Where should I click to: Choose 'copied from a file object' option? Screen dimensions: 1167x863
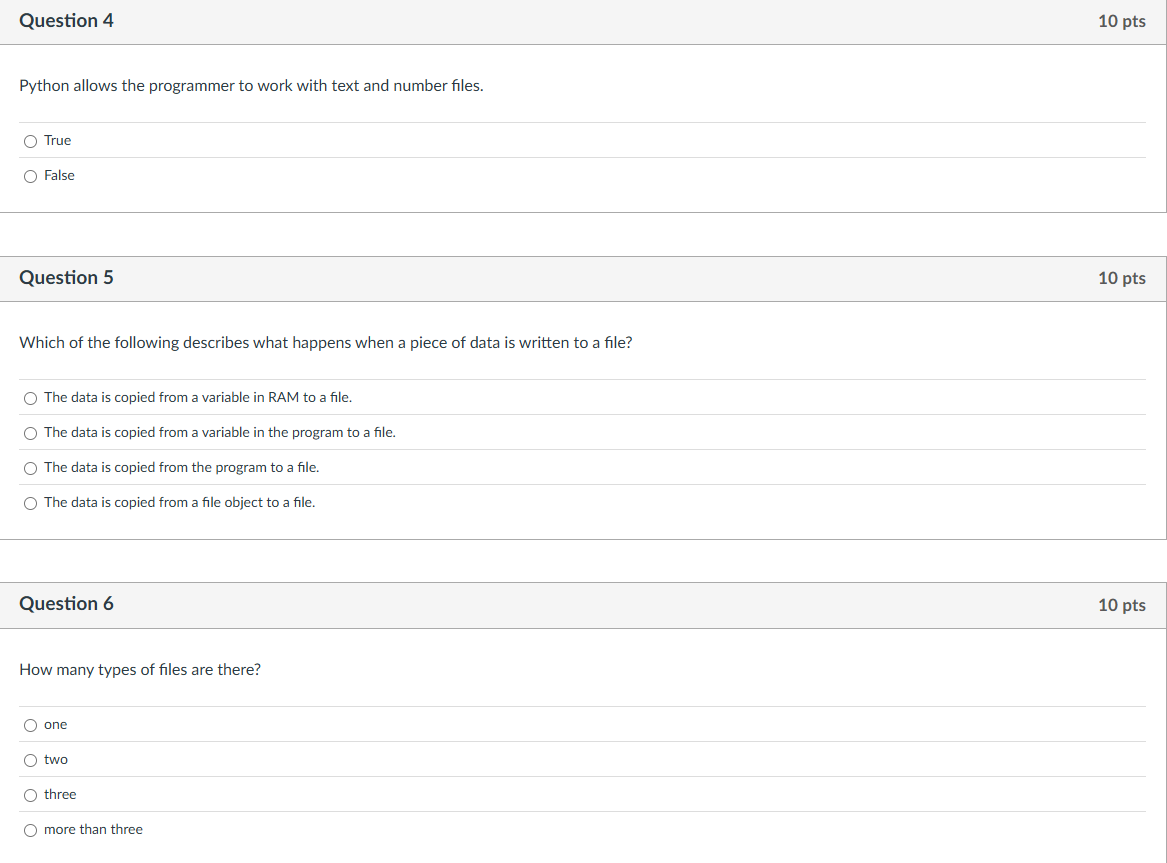click(x=31, y=504)
